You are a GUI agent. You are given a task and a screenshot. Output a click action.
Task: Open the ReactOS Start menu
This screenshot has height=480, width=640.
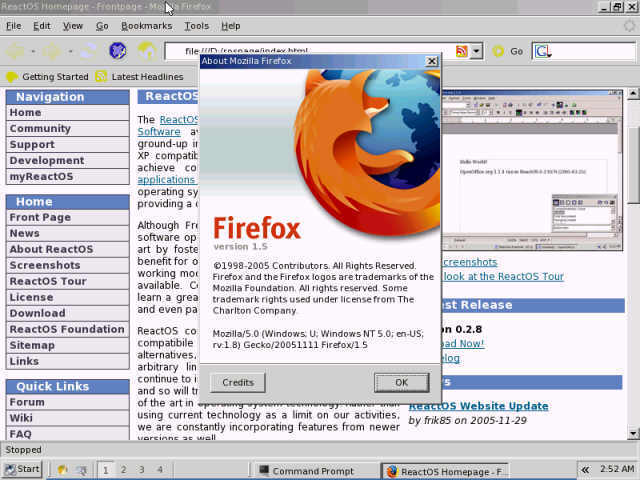tap(22, 469)
